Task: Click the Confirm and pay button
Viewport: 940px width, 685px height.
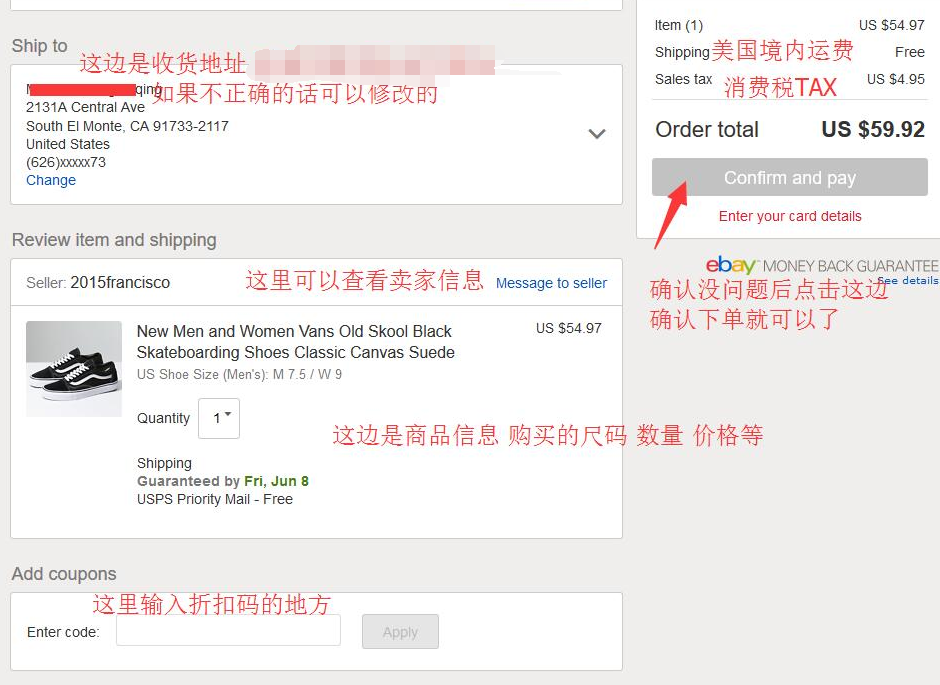Action: click(x=790, y=177)
